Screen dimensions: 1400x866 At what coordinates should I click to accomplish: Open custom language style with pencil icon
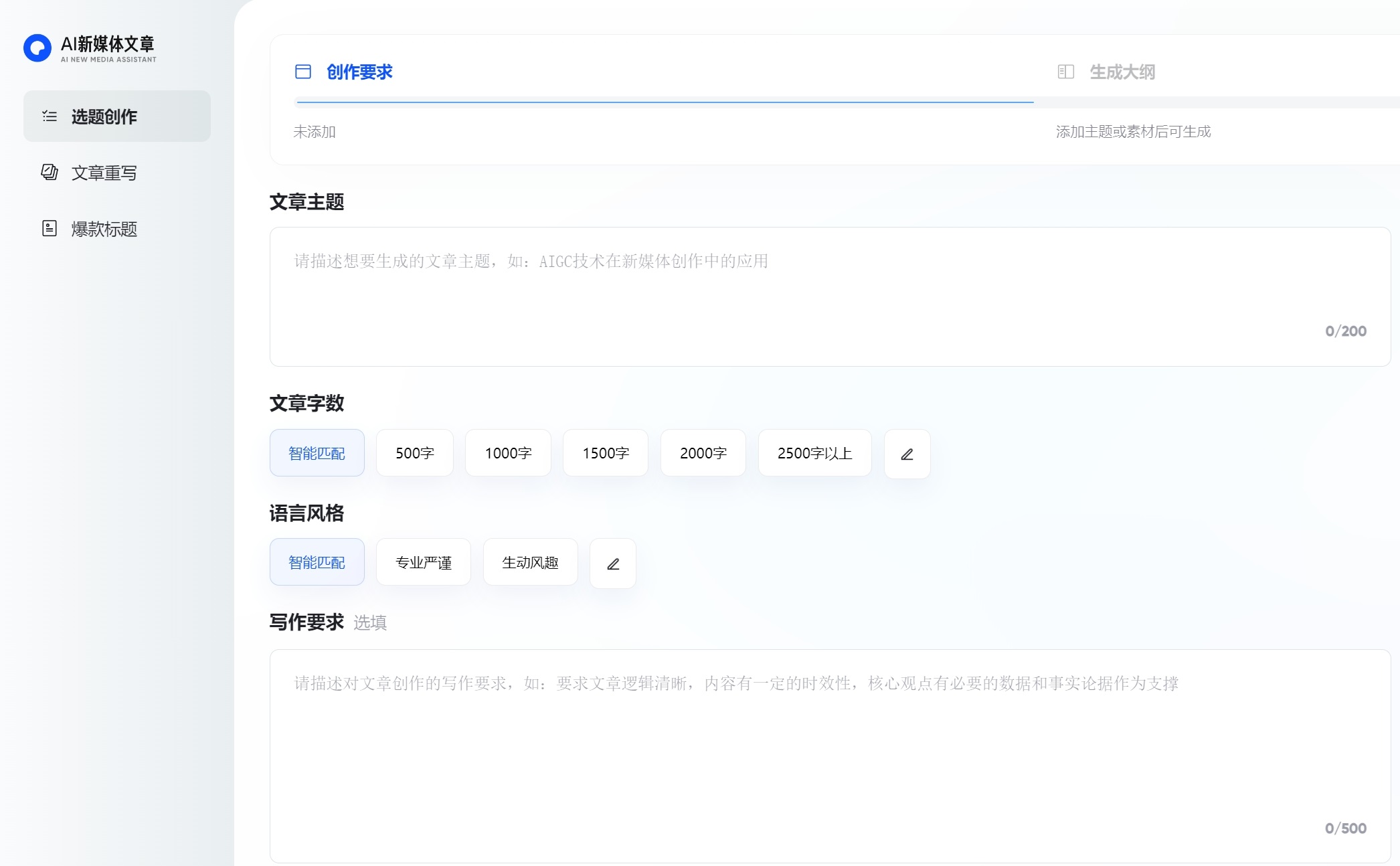tap(612, 564)
